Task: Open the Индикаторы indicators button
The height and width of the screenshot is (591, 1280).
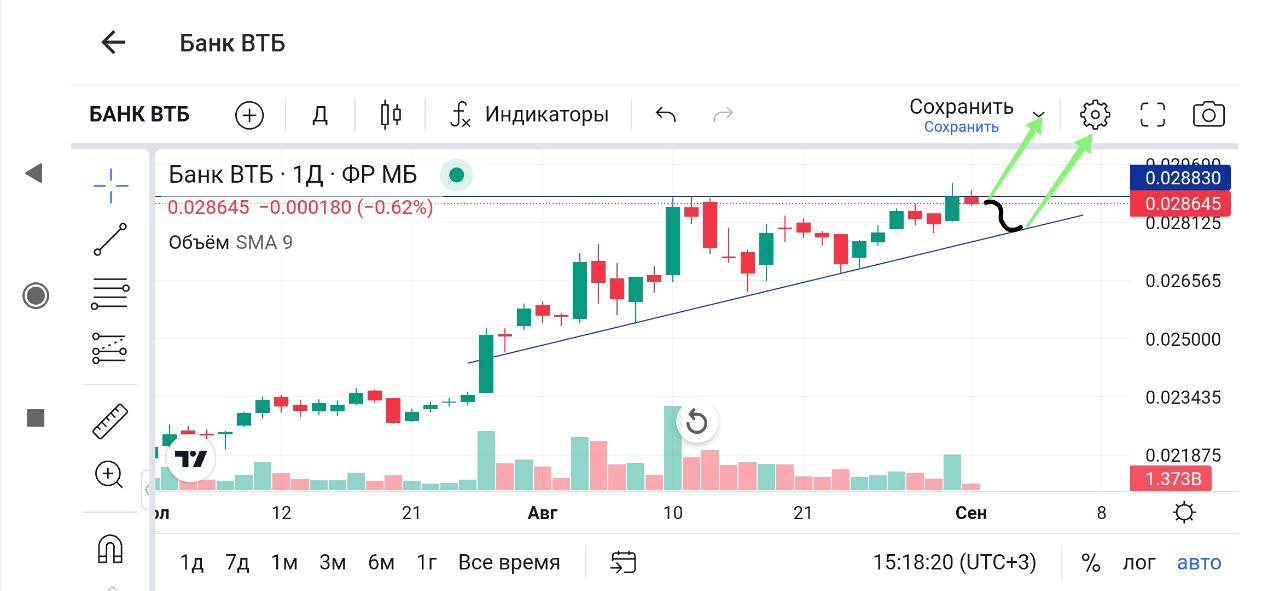Action: tap(530, 115)
